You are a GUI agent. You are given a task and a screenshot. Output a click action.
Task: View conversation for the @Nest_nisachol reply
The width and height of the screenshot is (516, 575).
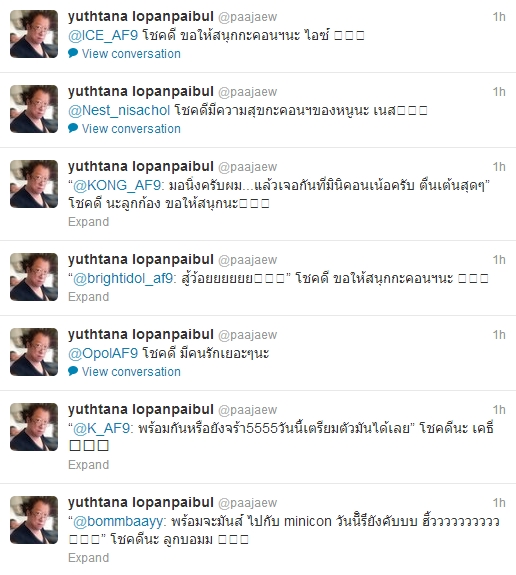click(131, 129)
